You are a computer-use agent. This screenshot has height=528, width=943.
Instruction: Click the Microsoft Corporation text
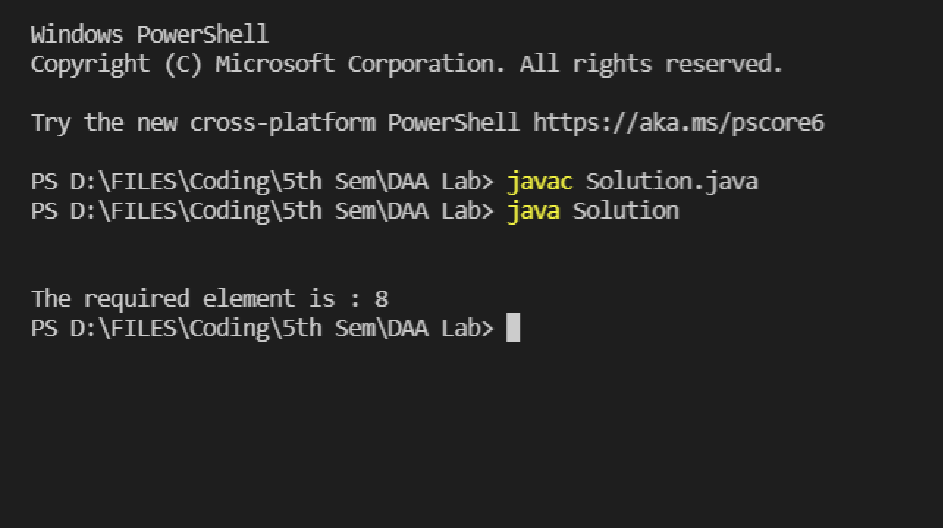[360, 64]
